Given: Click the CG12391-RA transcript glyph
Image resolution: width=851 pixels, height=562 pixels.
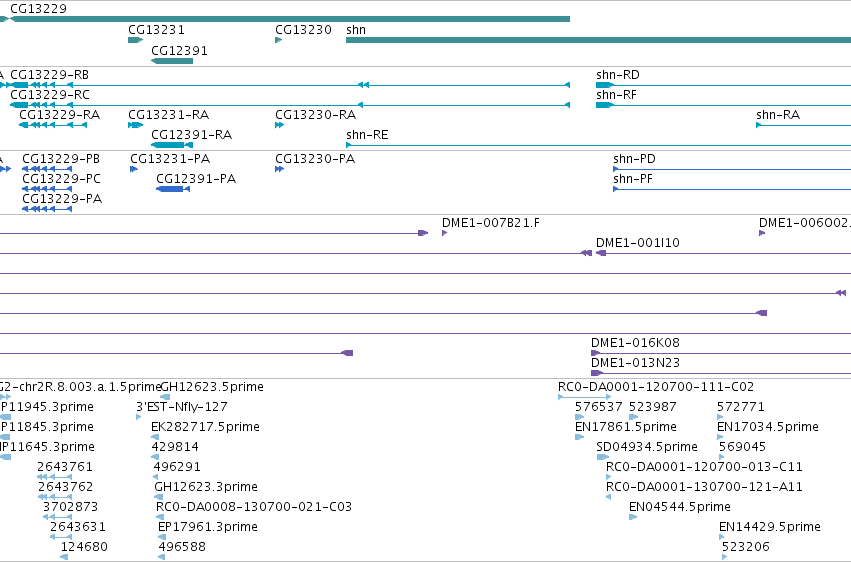Looking at the screenshot, I should [x=172, y=145].
